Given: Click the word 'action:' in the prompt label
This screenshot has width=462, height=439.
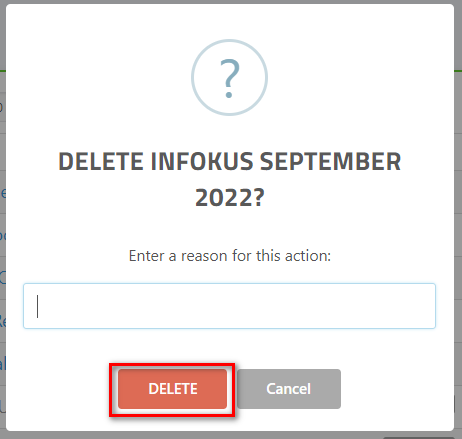Looking at the screenshot, I should coord(308,256).
